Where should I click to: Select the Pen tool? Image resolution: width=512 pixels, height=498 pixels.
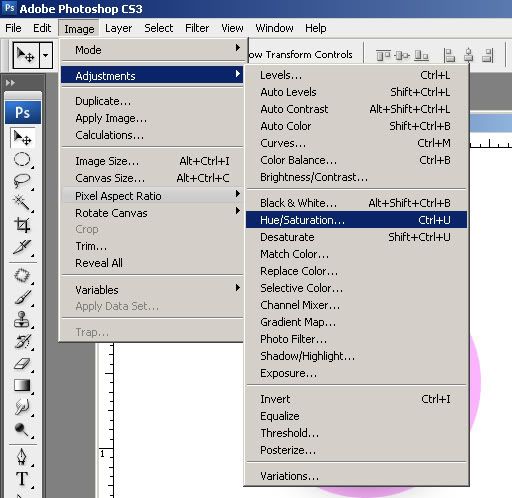point(22,457)
